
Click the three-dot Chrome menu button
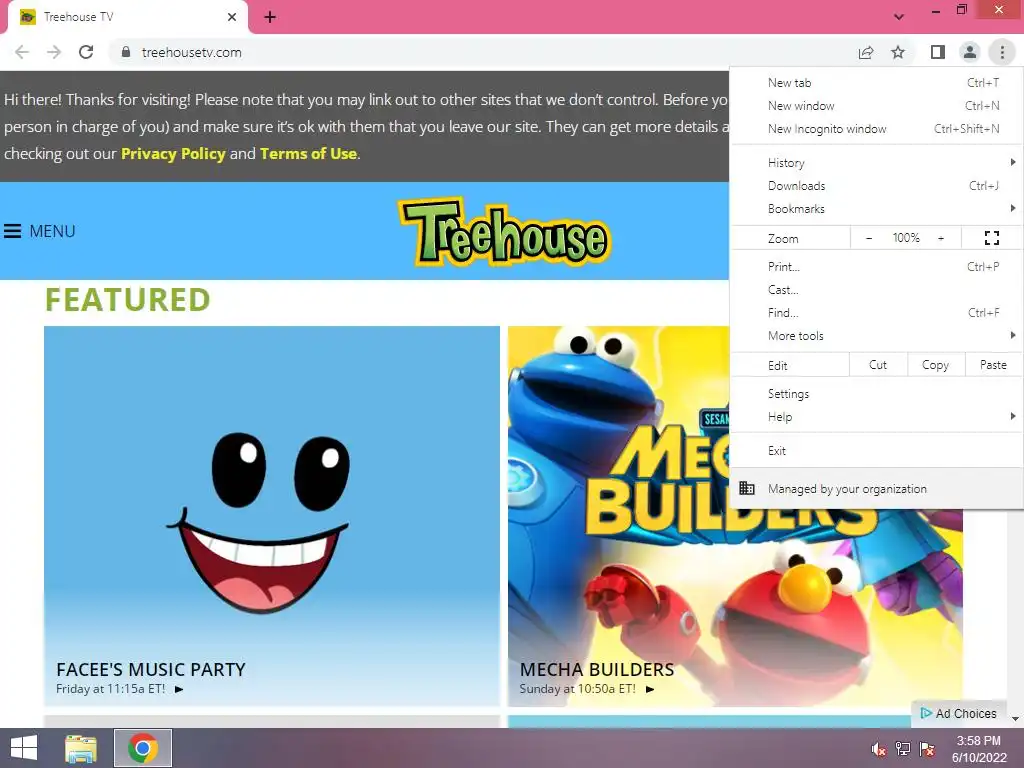1002,52
